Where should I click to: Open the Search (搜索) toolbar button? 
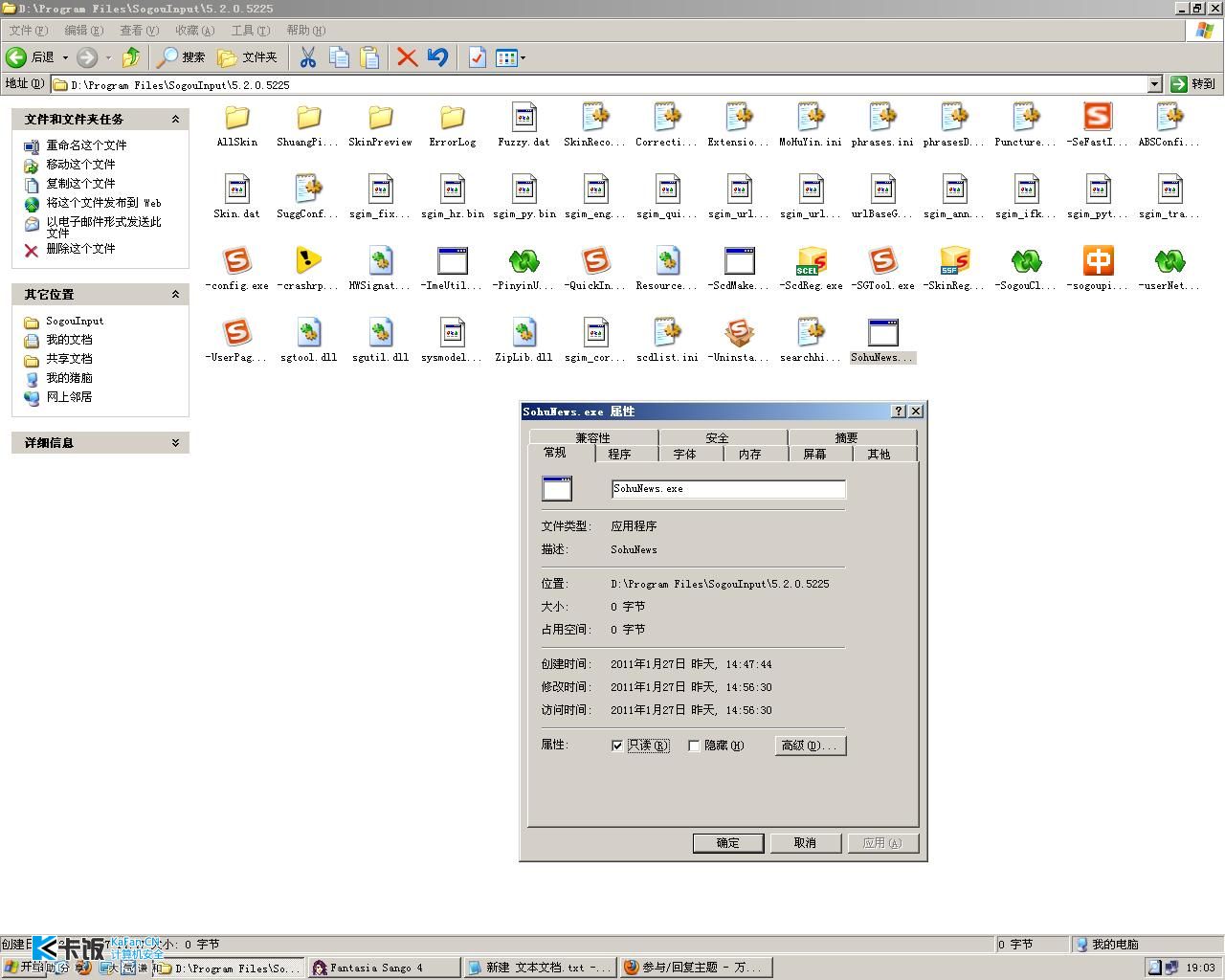(x=182, y=57)
